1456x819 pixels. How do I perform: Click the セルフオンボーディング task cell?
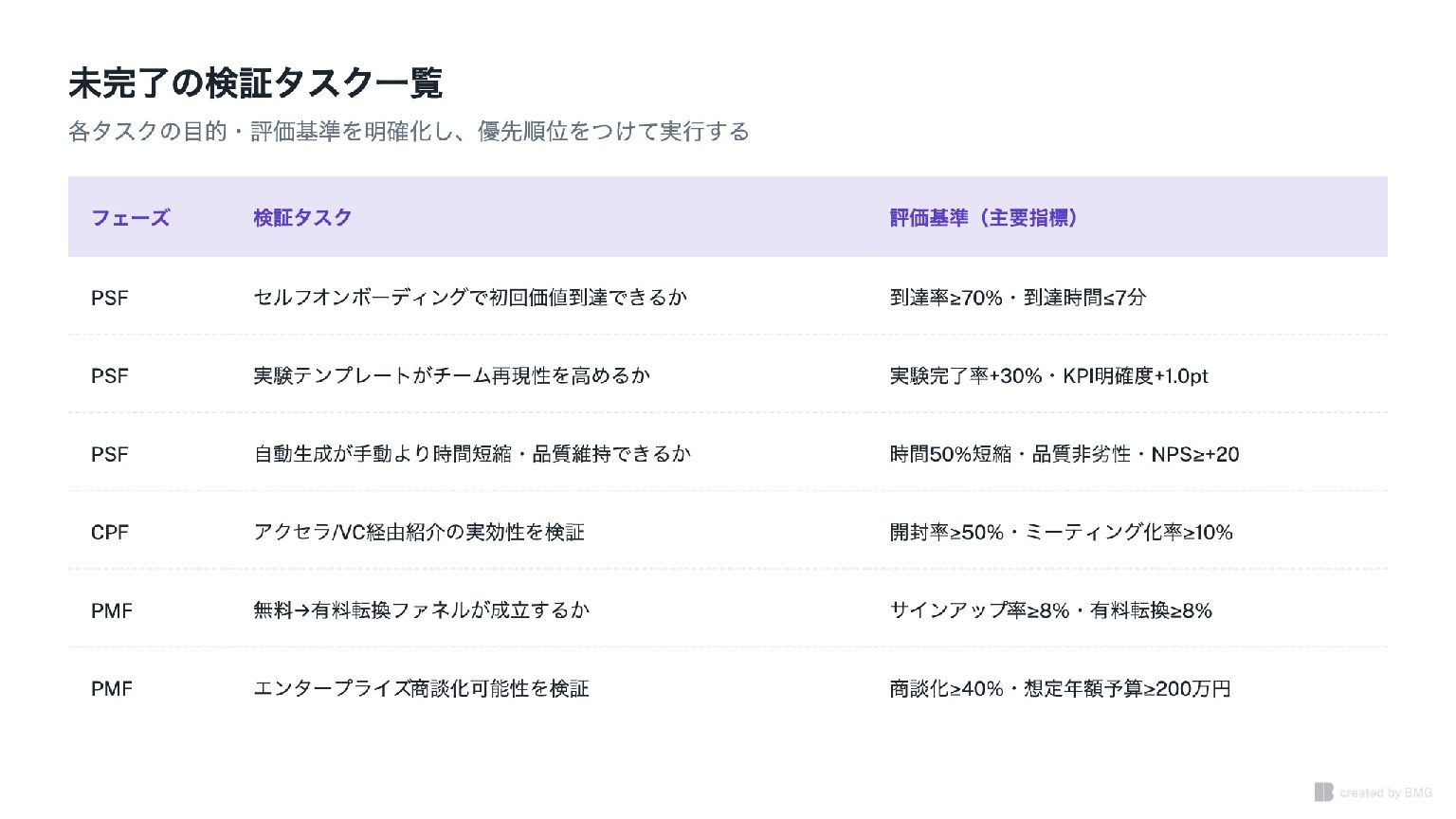[470, 298]
